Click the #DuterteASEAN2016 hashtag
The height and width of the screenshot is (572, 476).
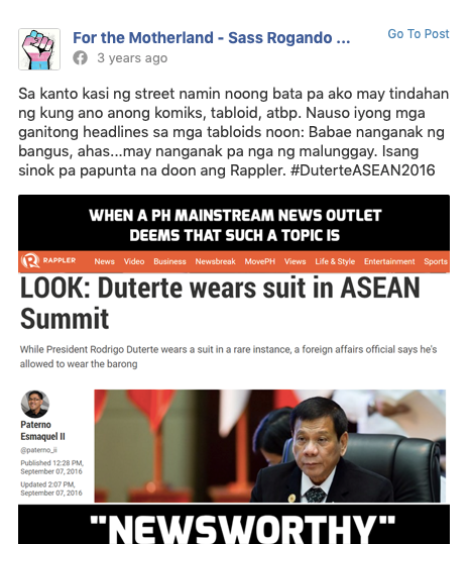(363, 170)
